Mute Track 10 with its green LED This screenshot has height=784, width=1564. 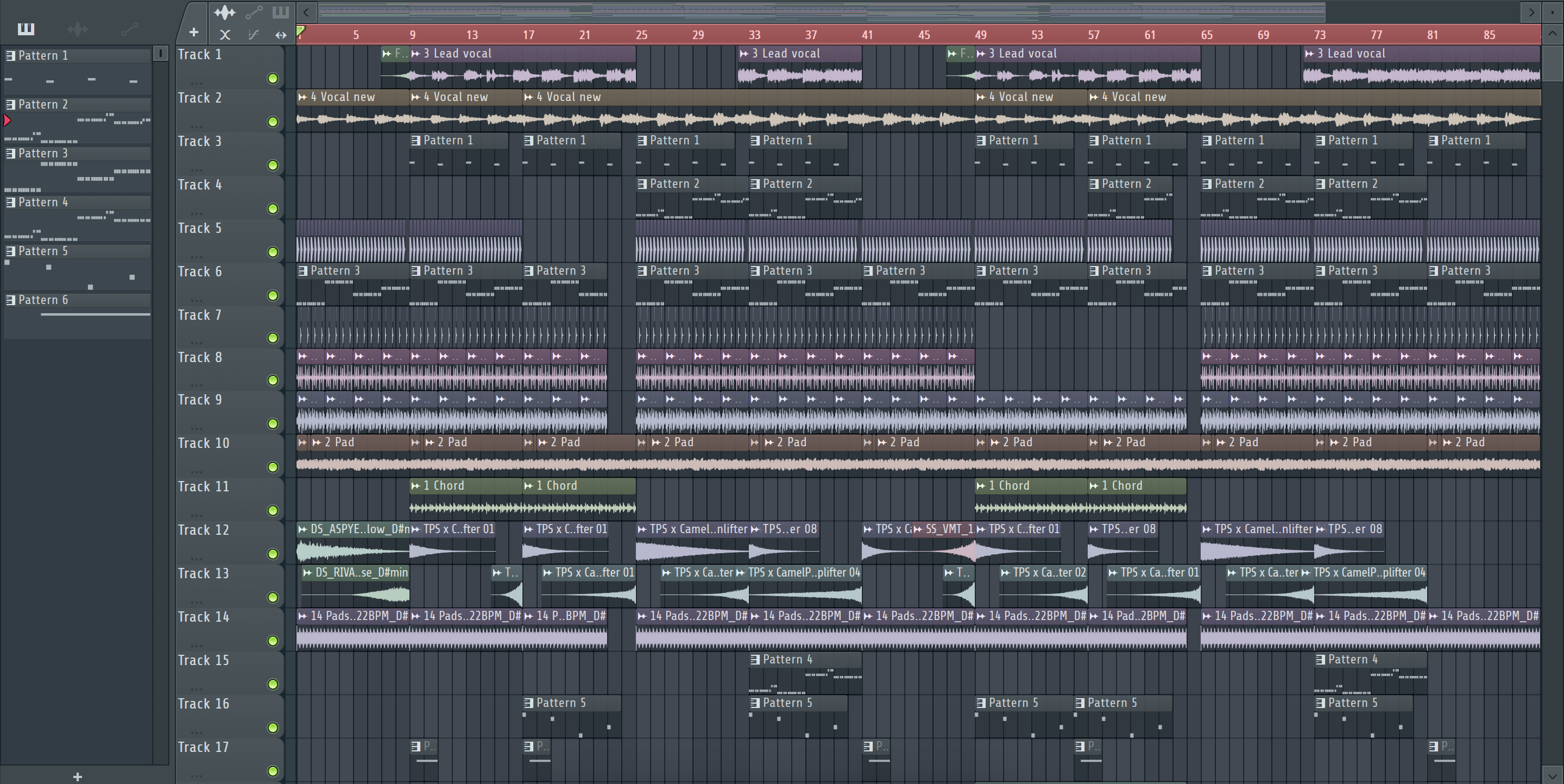[273, 467]
